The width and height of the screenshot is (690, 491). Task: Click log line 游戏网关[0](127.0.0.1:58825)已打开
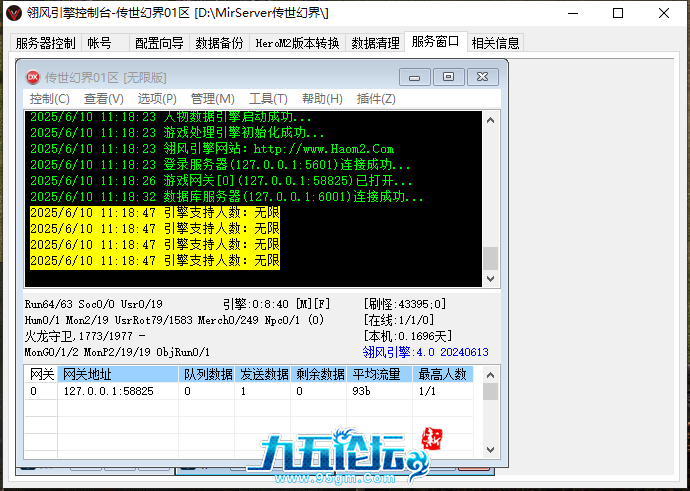221,180
